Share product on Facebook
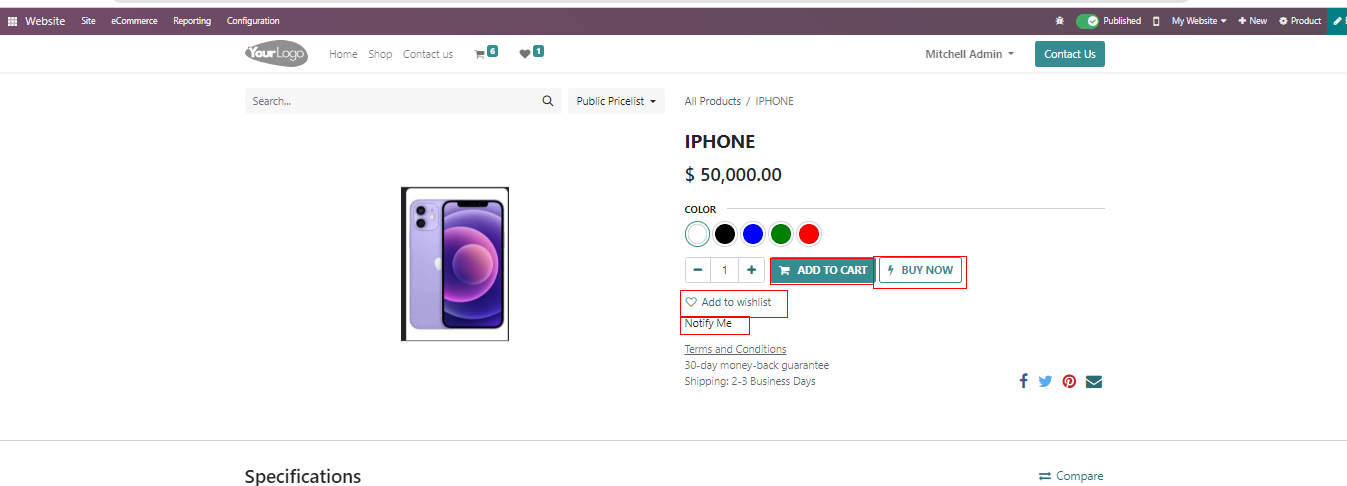Screen dimensions: 1347x486 (1023, 381)
